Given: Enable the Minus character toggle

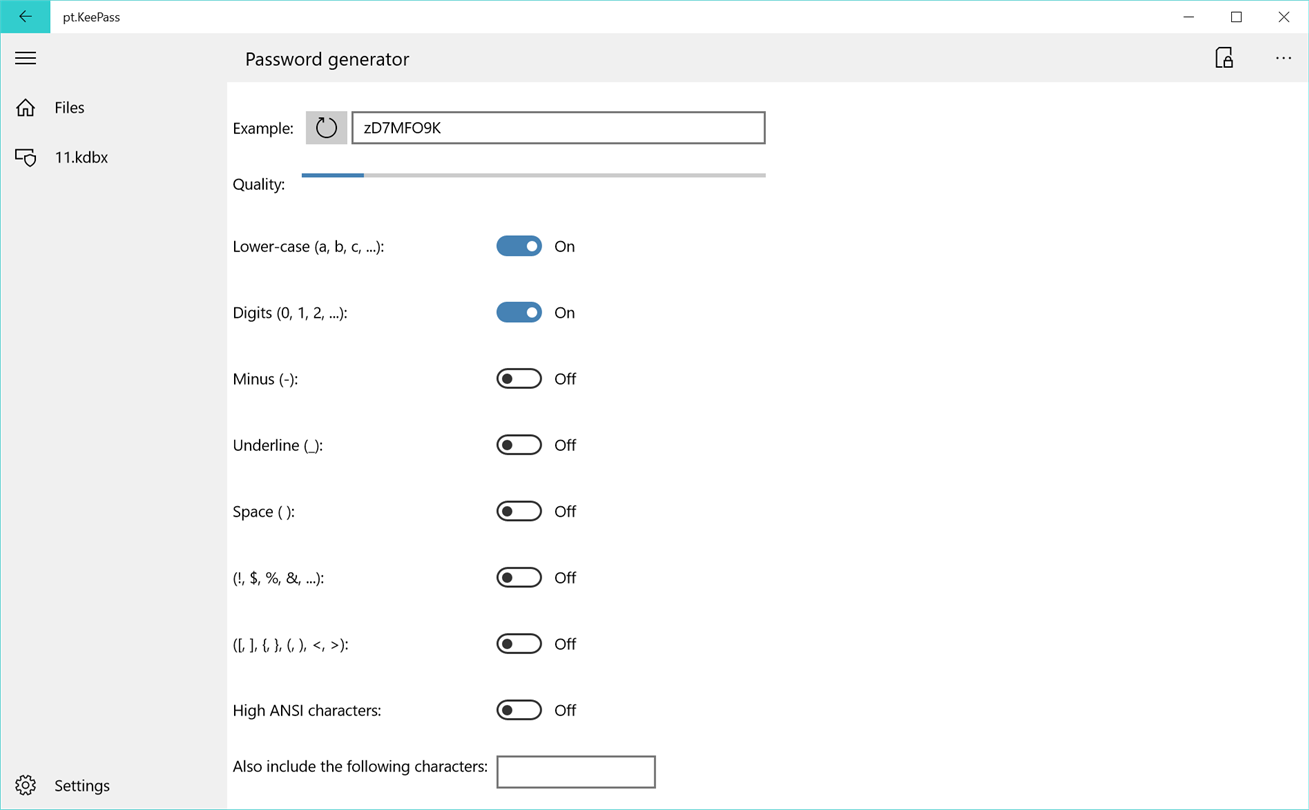Looking at the screenshot, I should [x=519, y=379].
